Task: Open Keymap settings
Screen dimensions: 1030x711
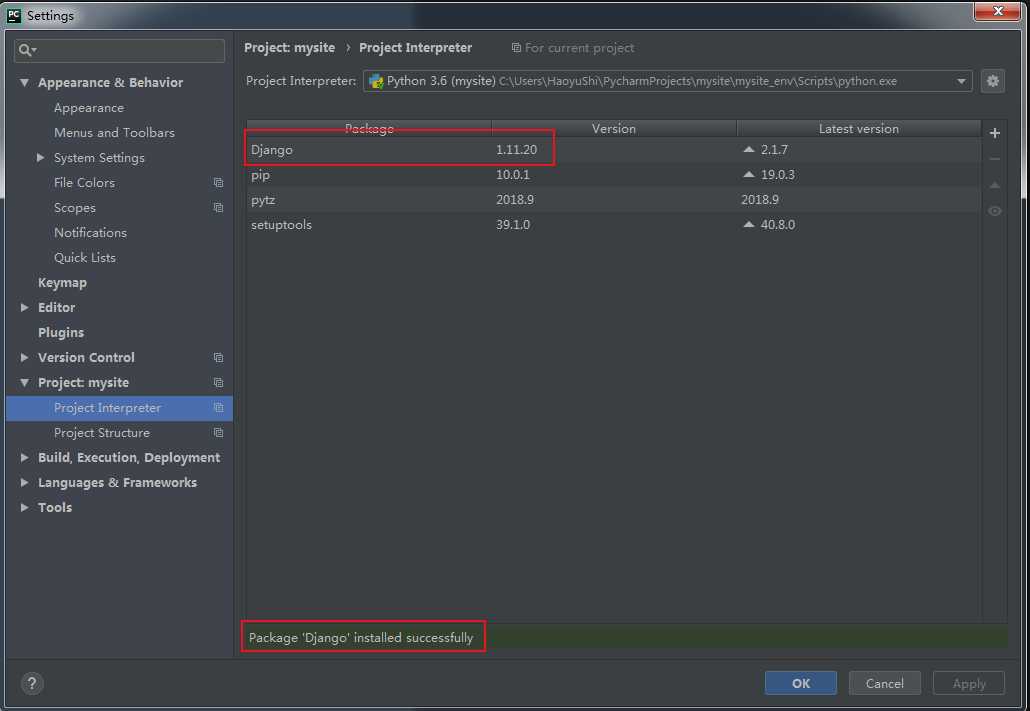Action: (62, 283)
